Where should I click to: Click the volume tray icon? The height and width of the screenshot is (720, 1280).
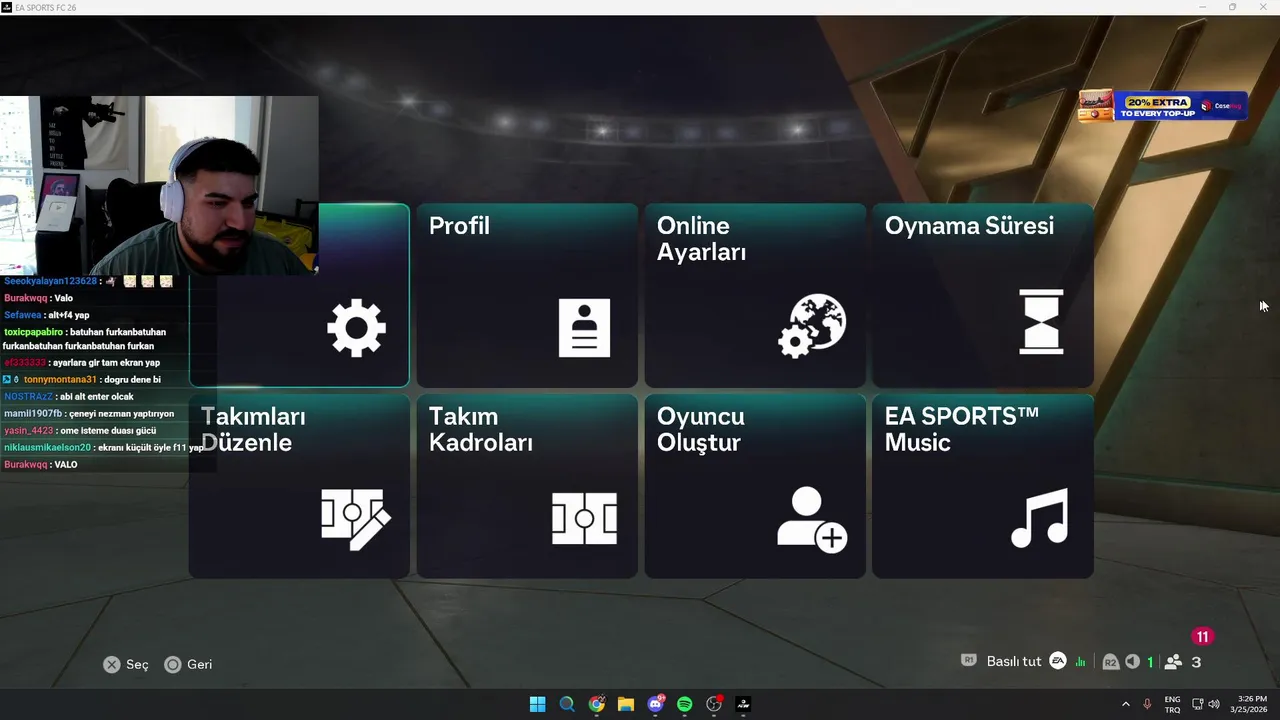(x=1214, y=704)
